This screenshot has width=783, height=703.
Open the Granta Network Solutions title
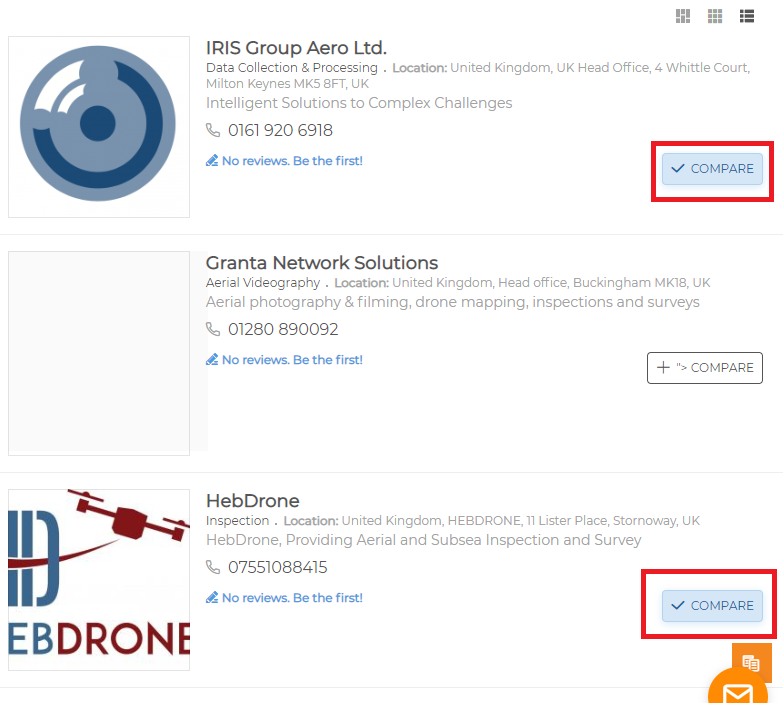(322, 263)
